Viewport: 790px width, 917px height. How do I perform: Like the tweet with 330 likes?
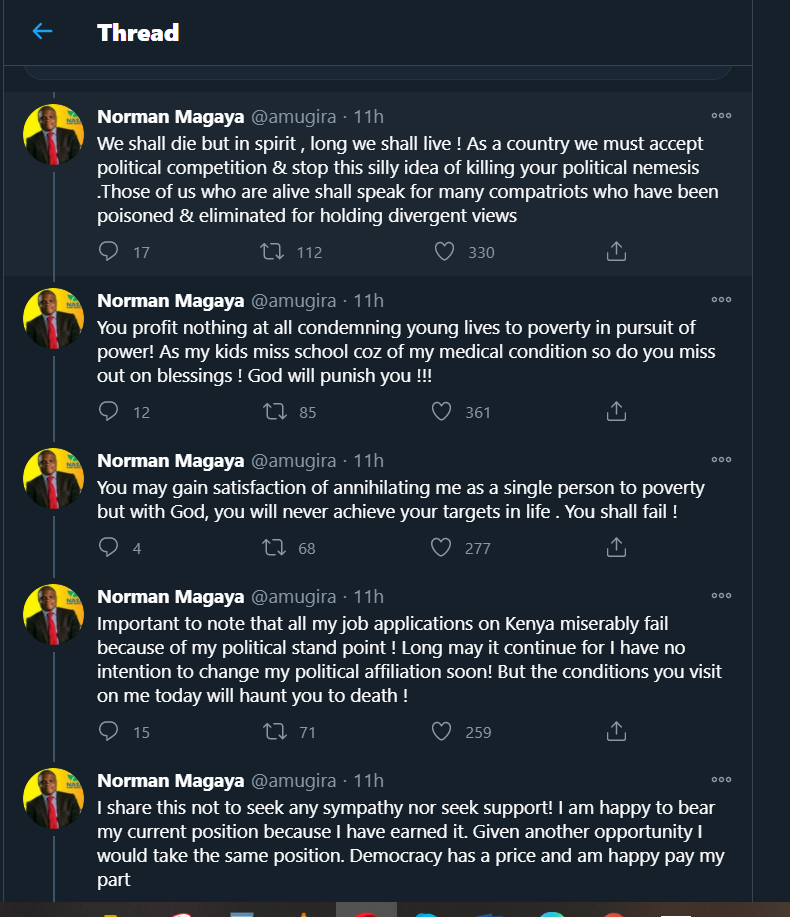click(444, 251)
